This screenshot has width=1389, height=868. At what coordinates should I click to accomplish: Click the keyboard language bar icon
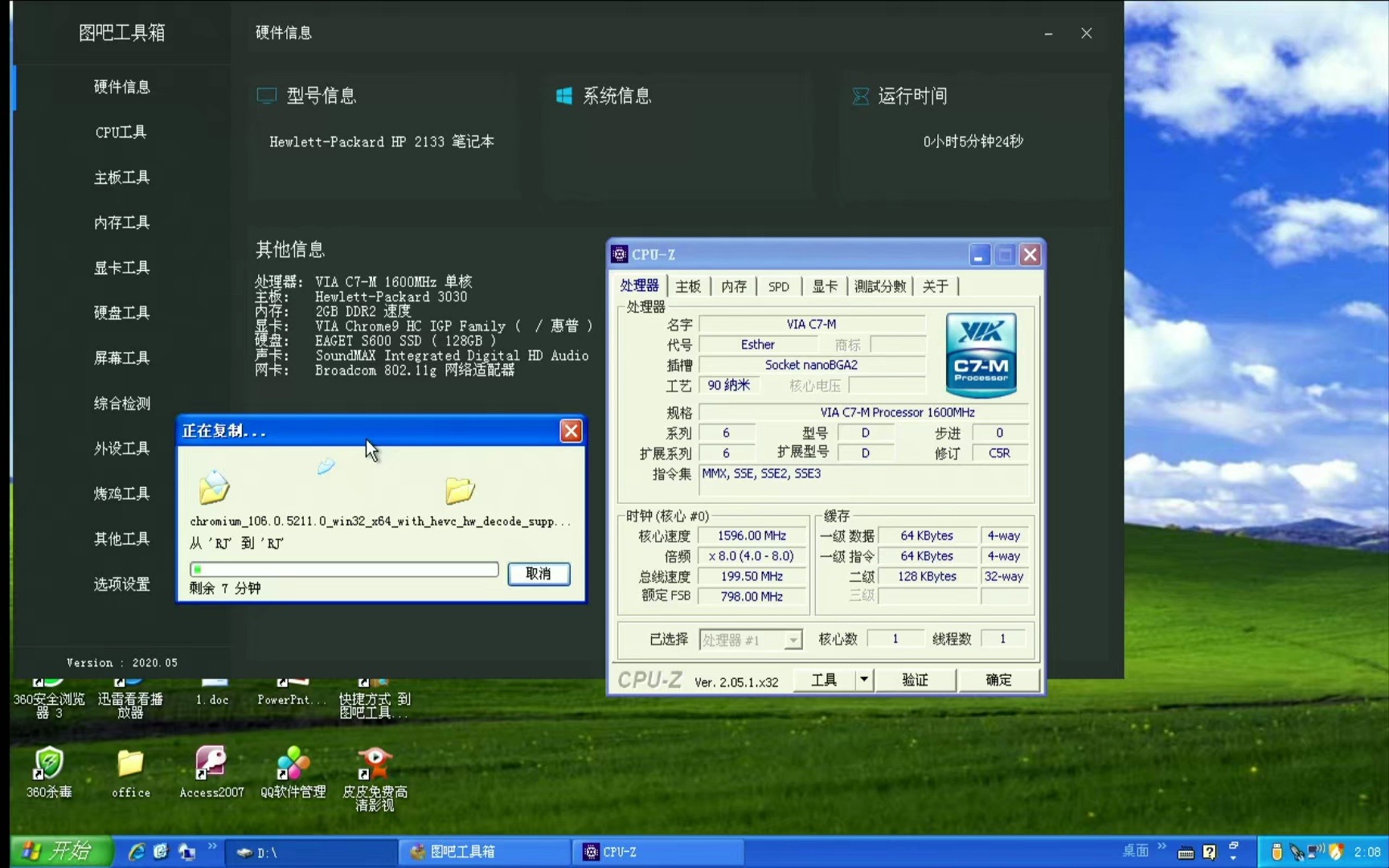[1186, 853]
